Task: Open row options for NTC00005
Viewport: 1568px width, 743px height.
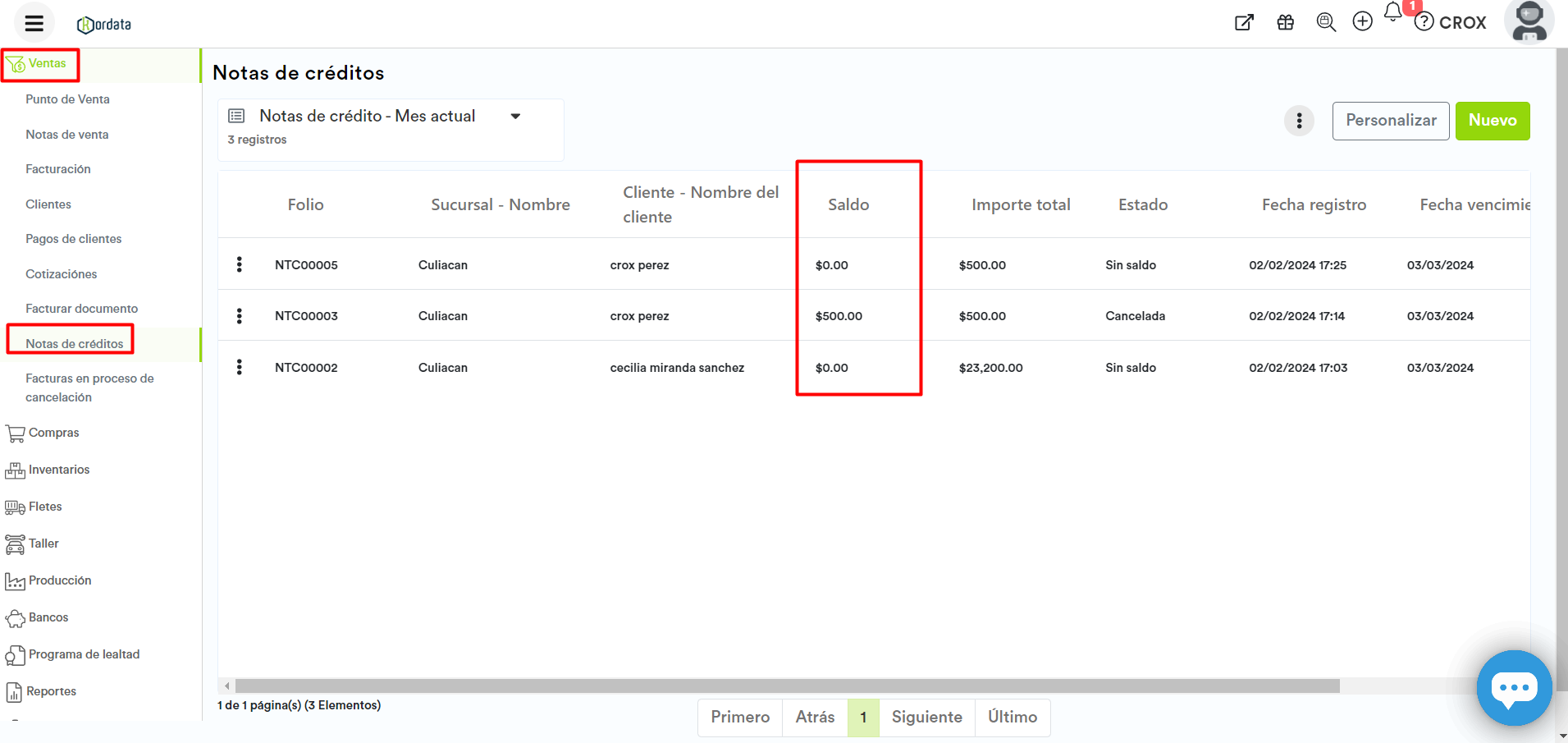Action: click(239, 264)
